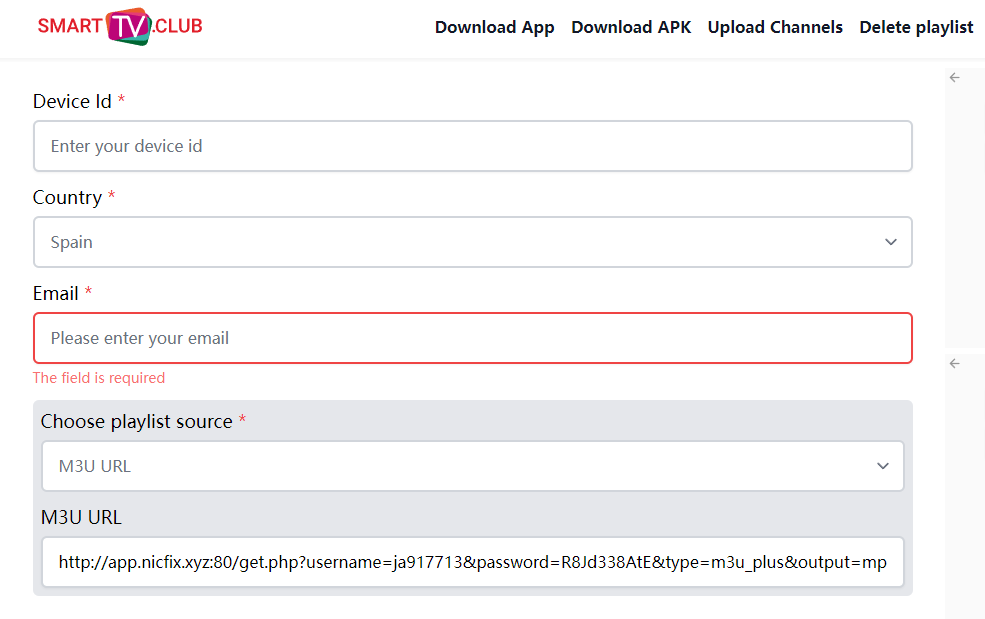Viewport: 985px width, 619px height.
Task: Click the Choose playlist source label
Action: click(x=136, y=421)
